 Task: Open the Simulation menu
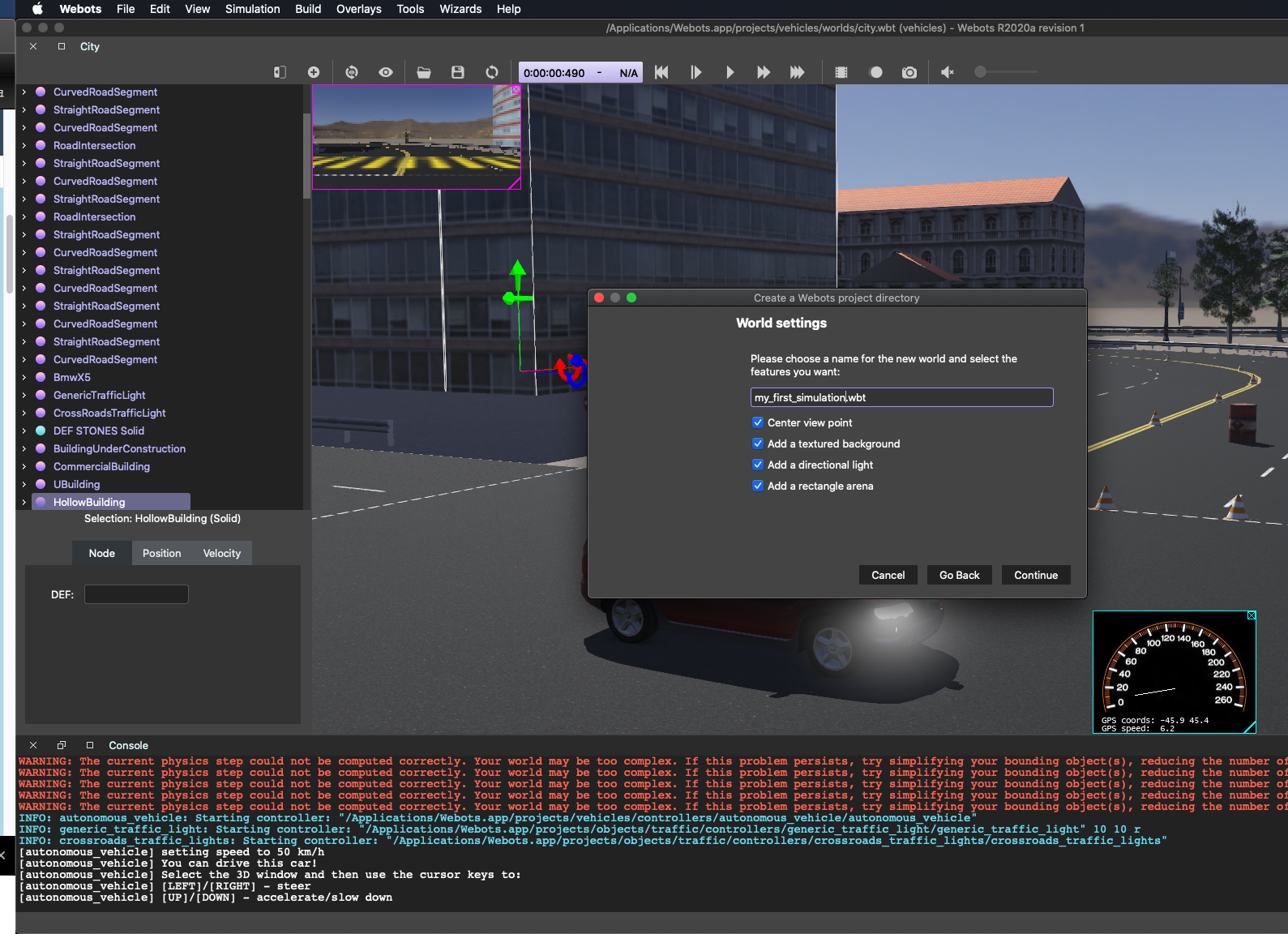(252, 9)
